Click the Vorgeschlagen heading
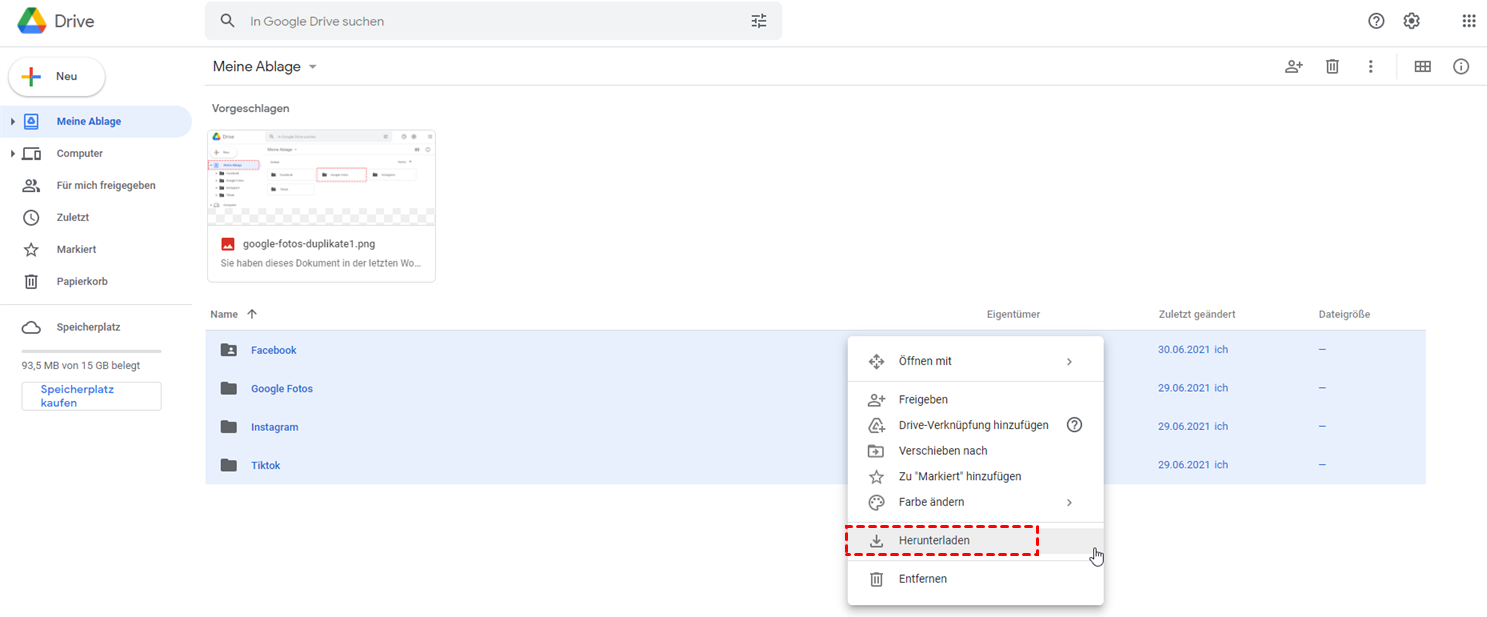 click(x=251, y=108)
